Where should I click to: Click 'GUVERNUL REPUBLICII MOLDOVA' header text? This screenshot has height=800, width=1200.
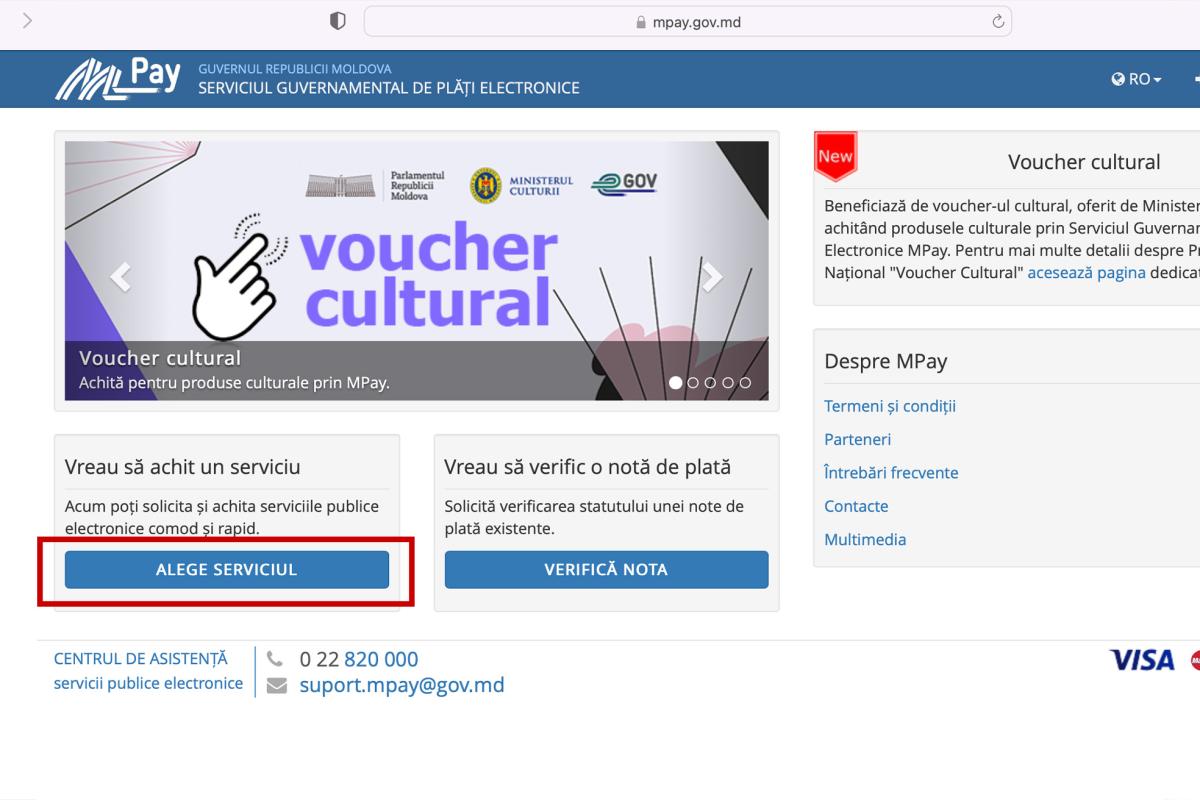coord(295,69)
